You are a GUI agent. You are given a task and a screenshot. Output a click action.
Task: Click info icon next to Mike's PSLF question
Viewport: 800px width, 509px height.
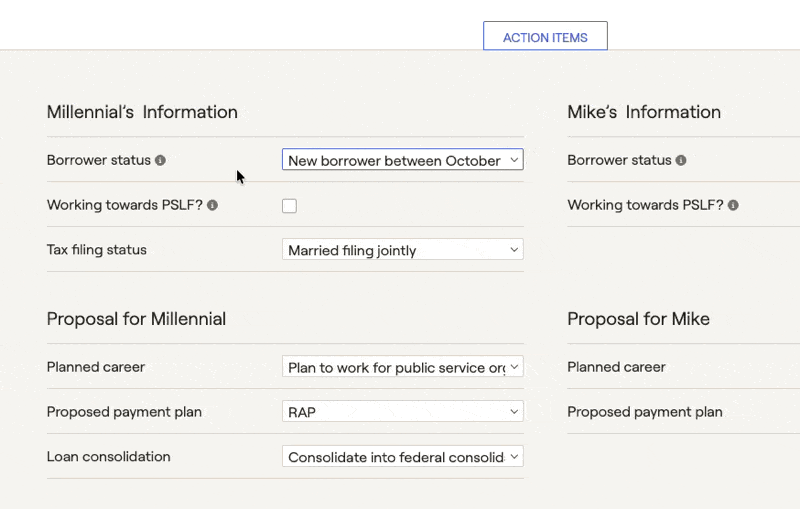tap(733, 205)
